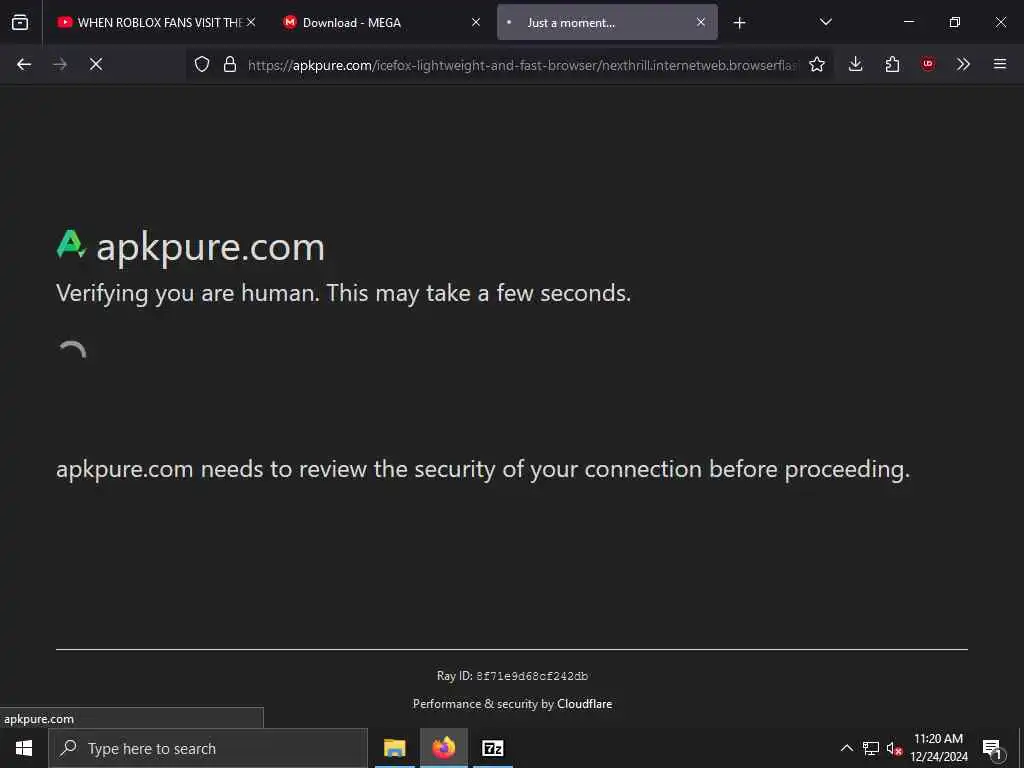Close the Just a moment... tab
The height and width of the screenshot is (768, 1024).
701,22
